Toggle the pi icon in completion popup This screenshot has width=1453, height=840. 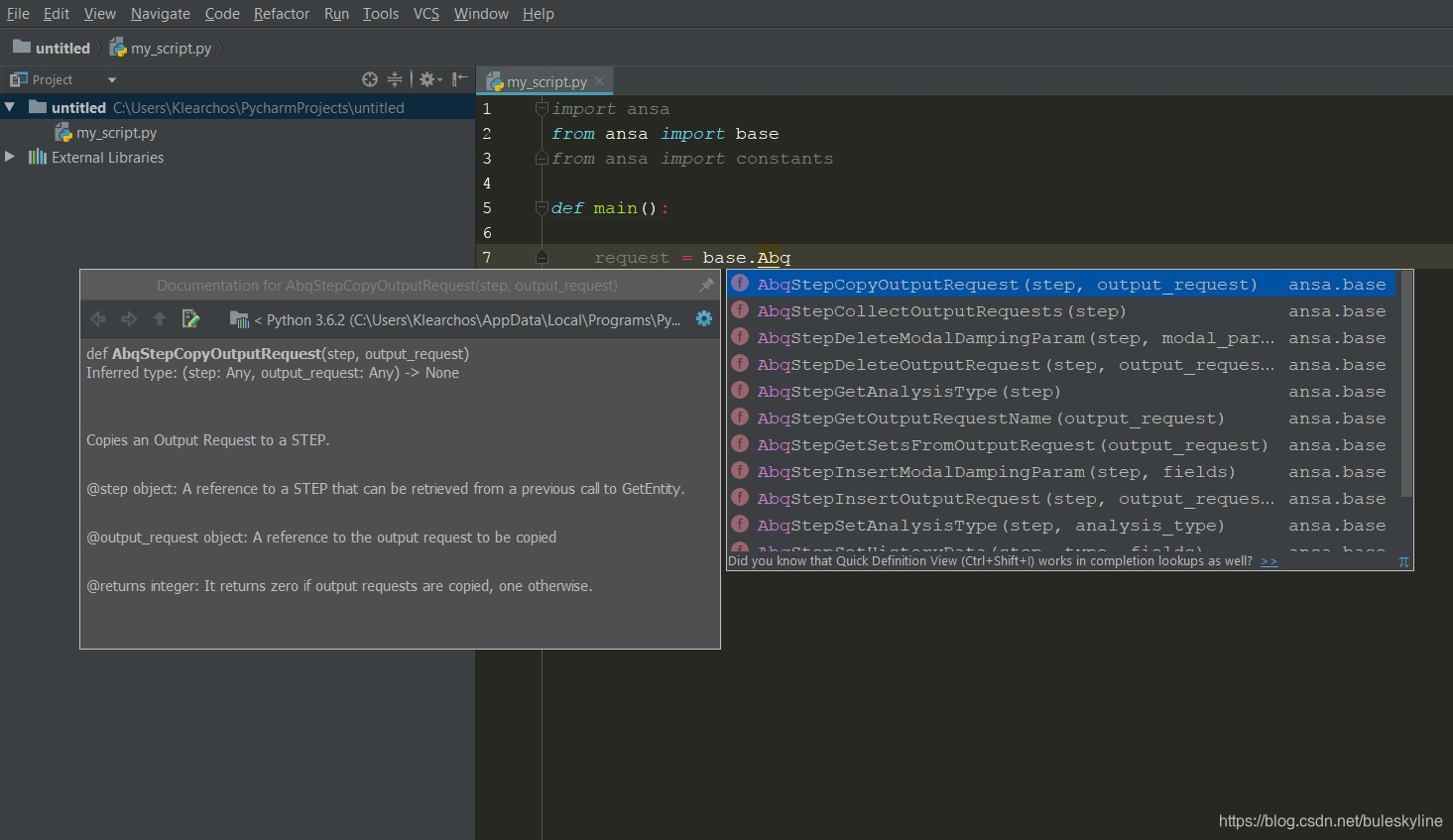(x=1403, y=561)
